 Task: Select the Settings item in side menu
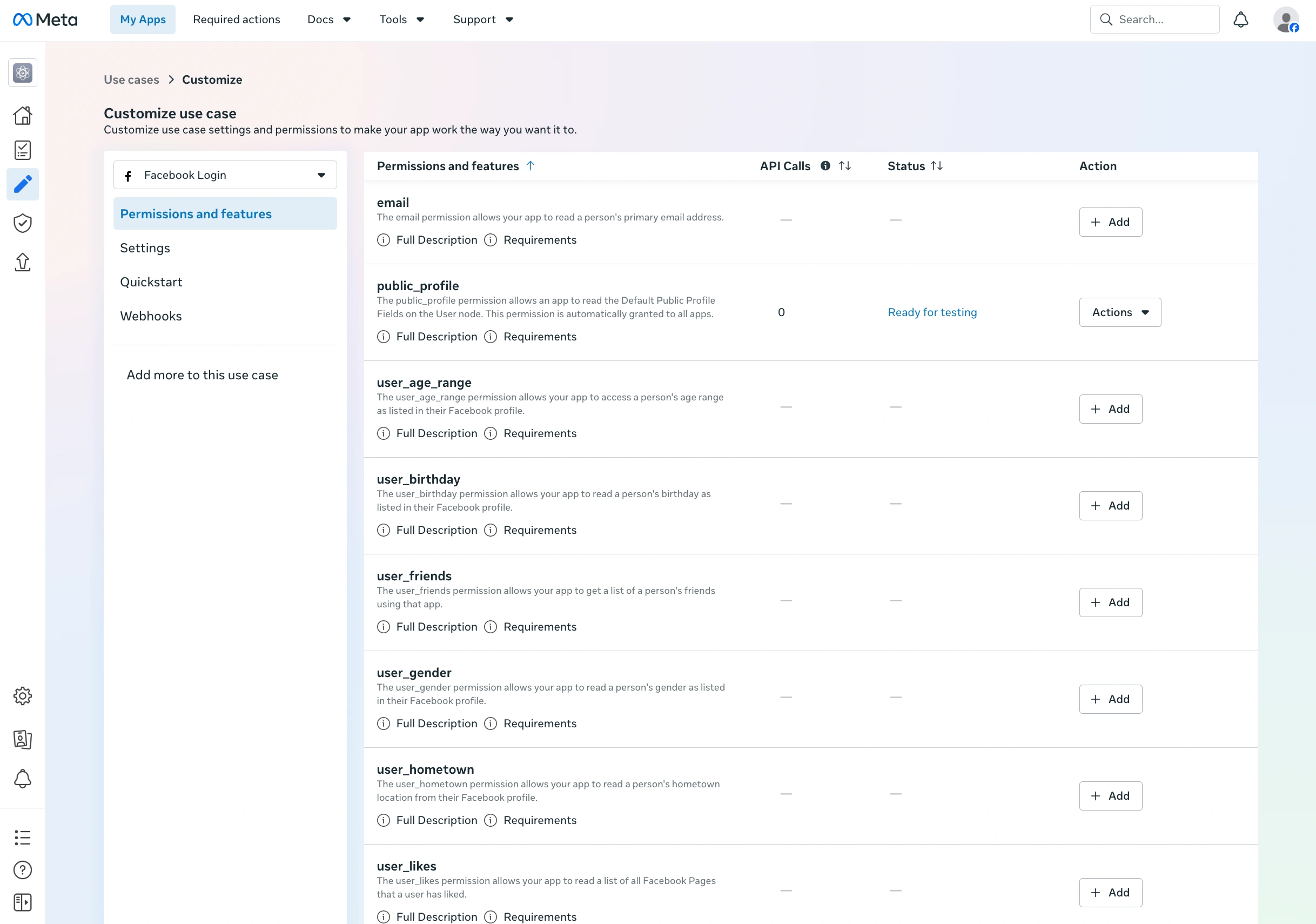[x=225, y=248]
